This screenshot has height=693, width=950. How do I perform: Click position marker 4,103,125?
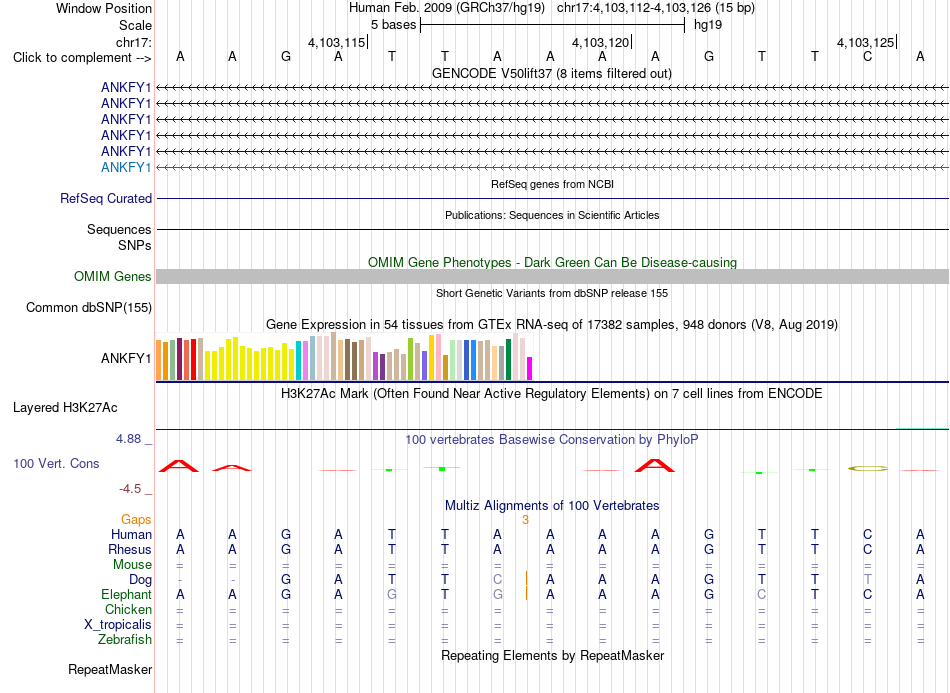[865, 42]
